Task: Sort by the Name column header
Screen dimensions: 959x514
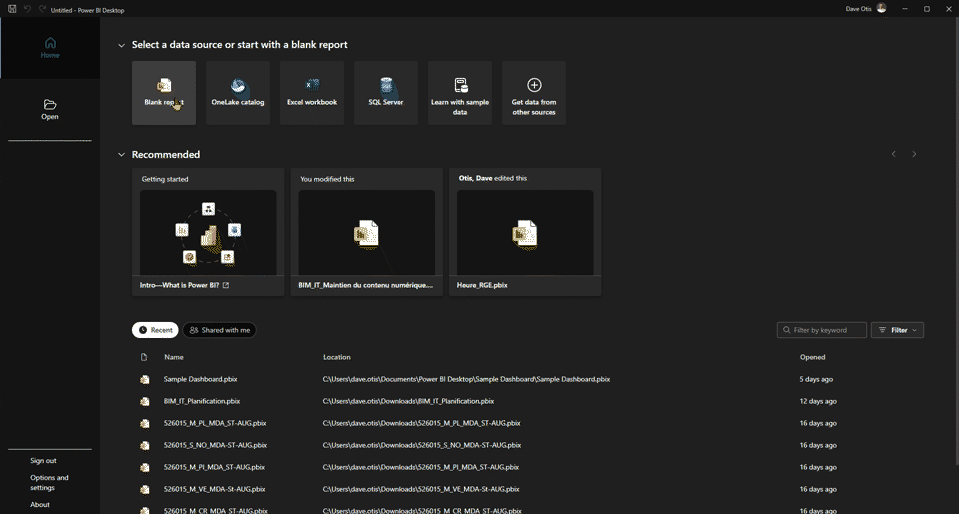Action: (174, 357)
